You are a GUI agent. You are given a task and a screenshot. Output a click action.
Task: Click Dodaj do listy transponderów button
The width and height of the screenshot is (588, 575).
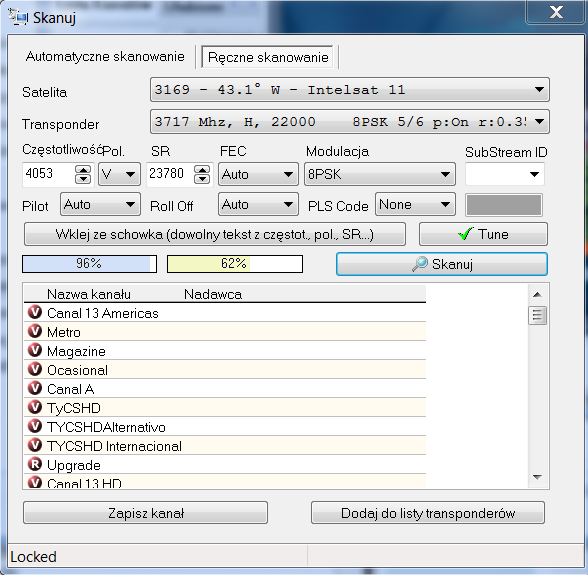click(428, 513)
